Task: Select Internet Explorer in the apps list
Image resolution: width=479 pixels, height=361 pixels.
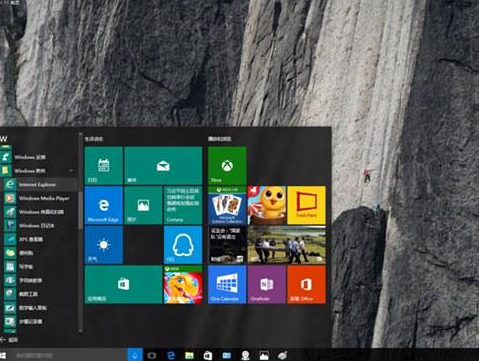Action: point(40,184)
